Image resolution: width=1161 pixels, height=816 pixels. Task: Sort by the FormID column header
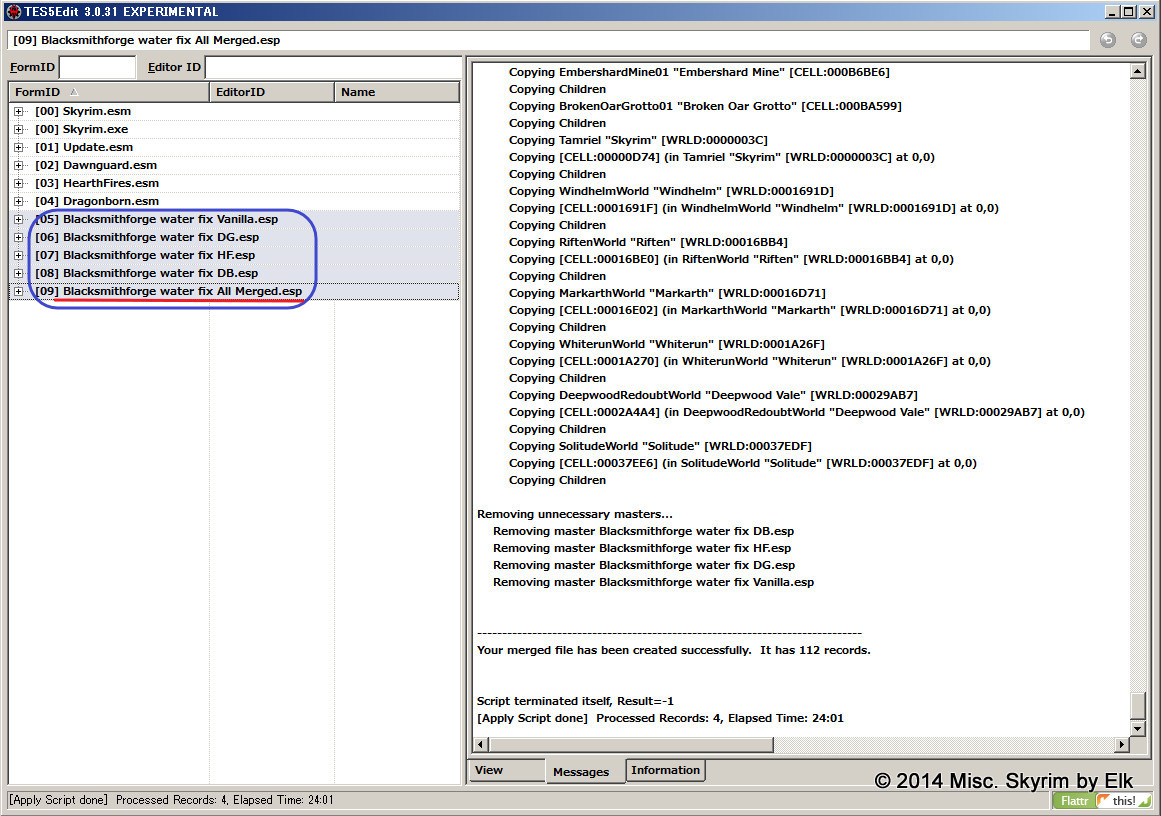(x=109, y=92)
